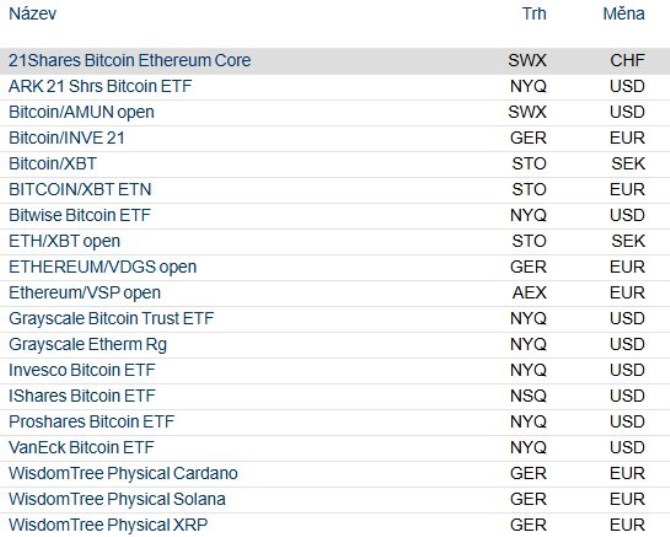The image size is (670, 537).
Task: Open BITCOIN/XBT ETN detail
Action: tap(80, 190)
